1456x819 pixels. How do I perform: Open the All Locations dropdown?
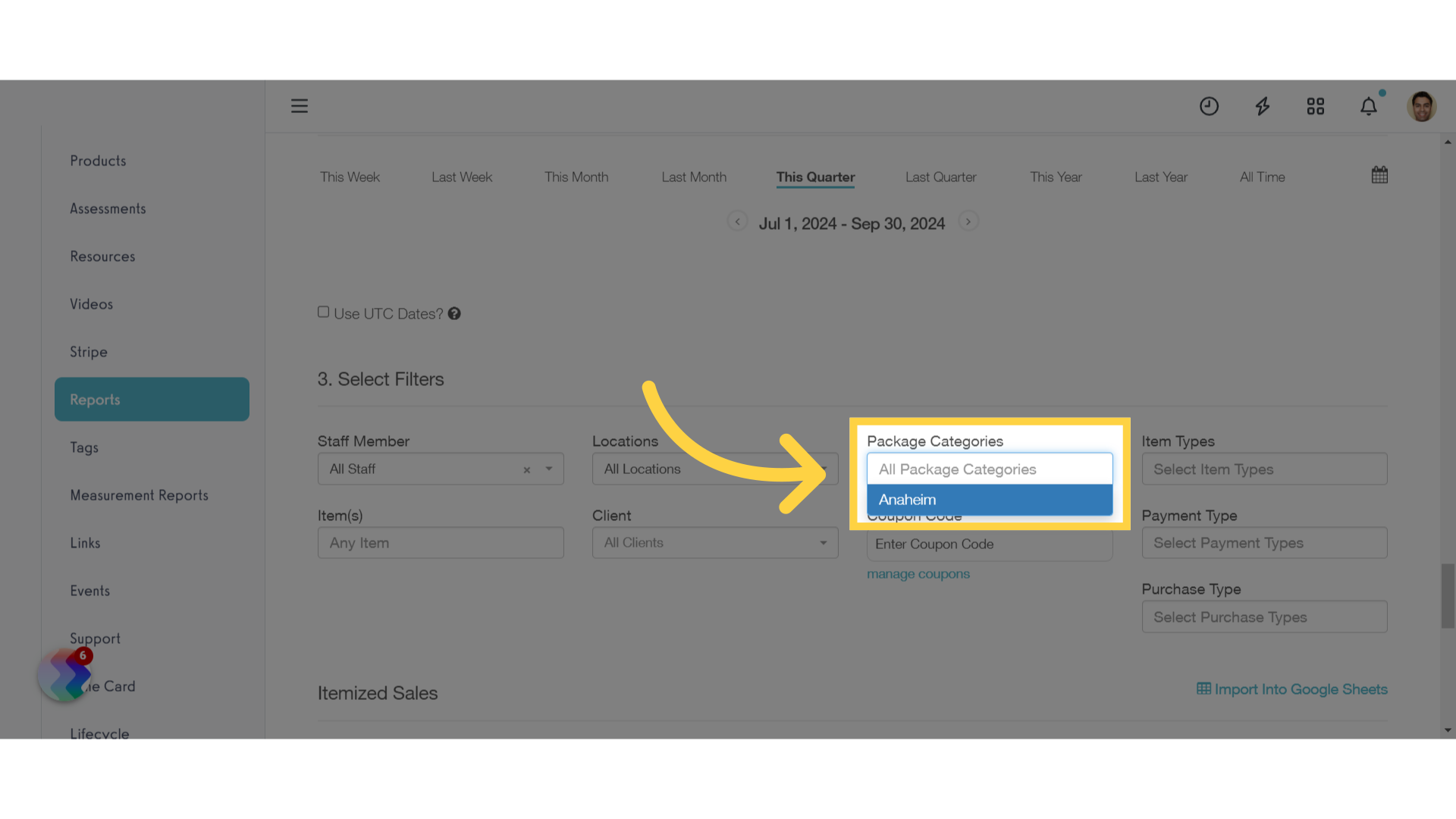point(715,469)
